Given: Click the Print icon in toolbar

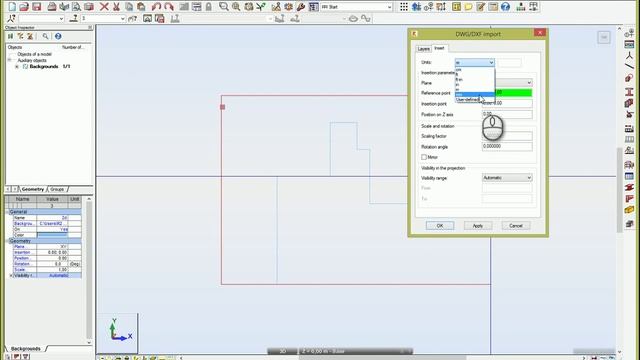Looking at the screenshot, I should pos(52,7).
